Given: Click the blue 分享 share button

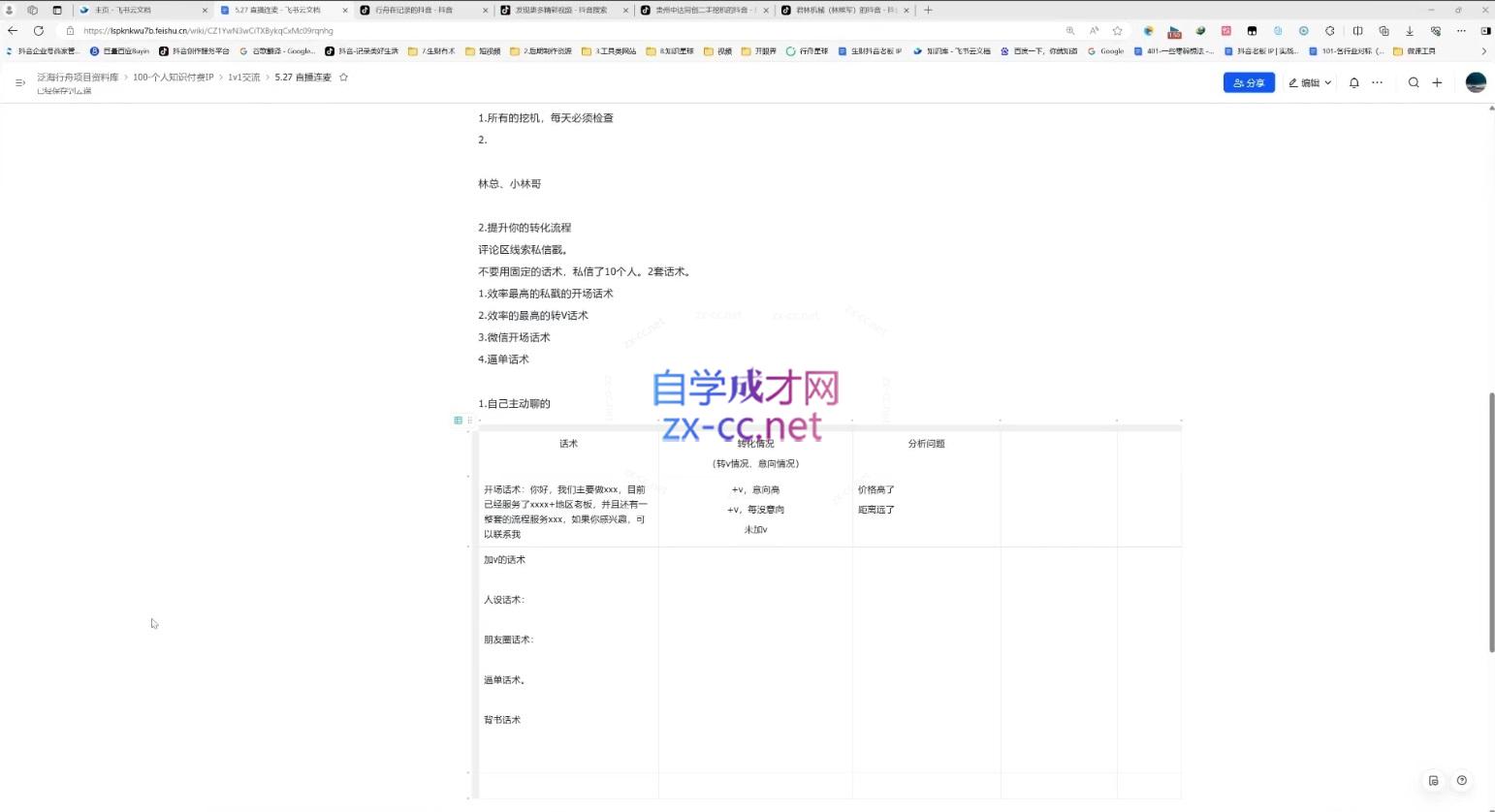Looking at the screenshot, I should (1250, 82).
